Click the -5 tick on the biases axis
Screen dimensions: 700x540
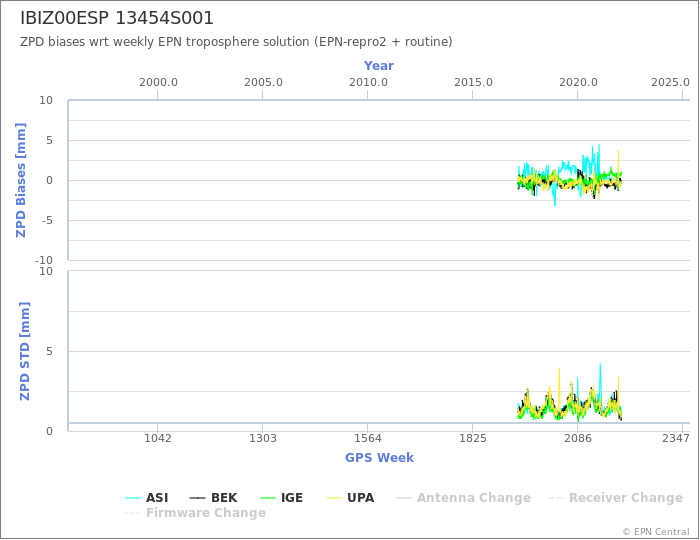tap(47, 220)
